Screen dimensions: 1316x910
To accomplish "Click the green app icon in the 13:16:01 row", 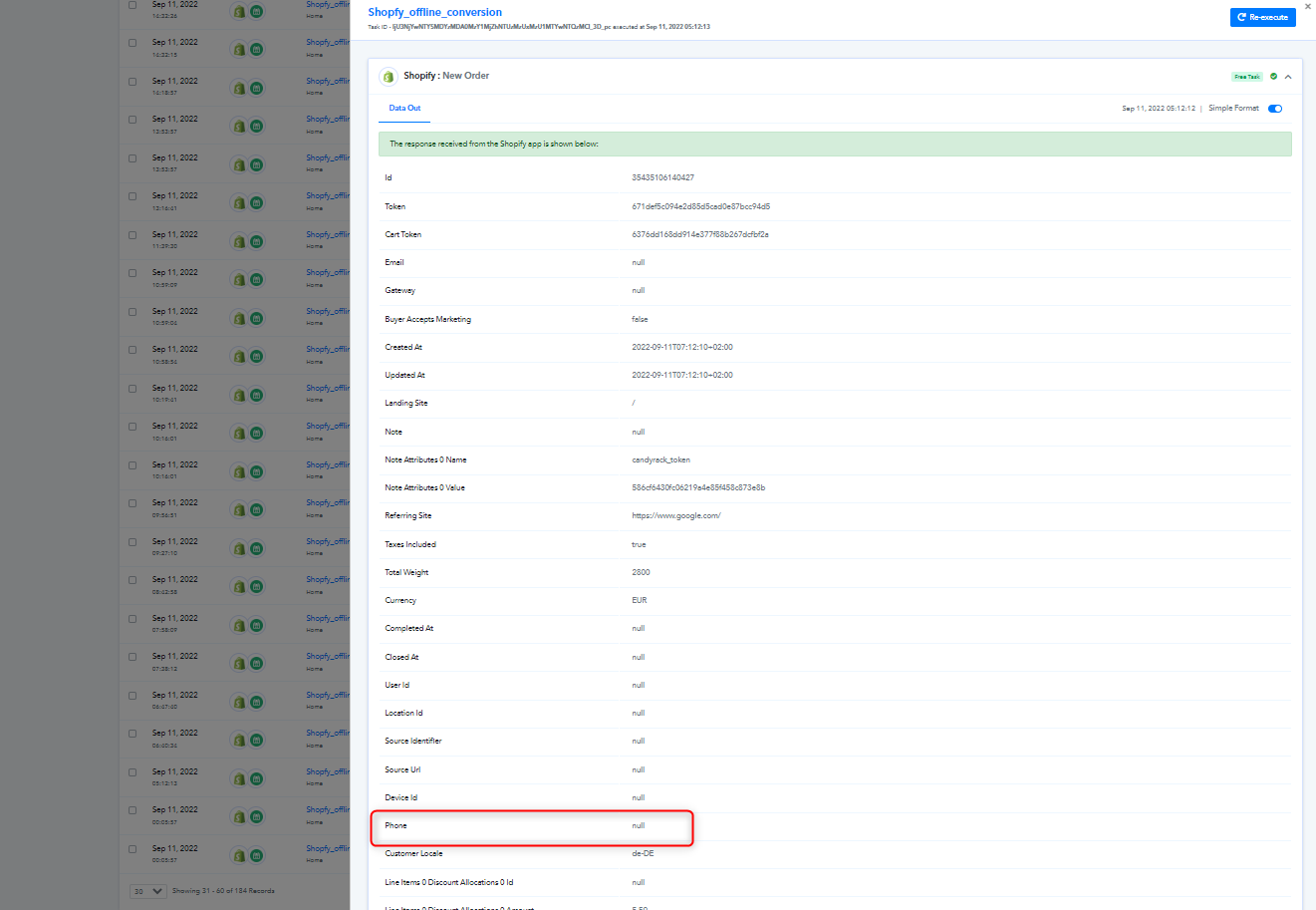I will click(256, 203).
